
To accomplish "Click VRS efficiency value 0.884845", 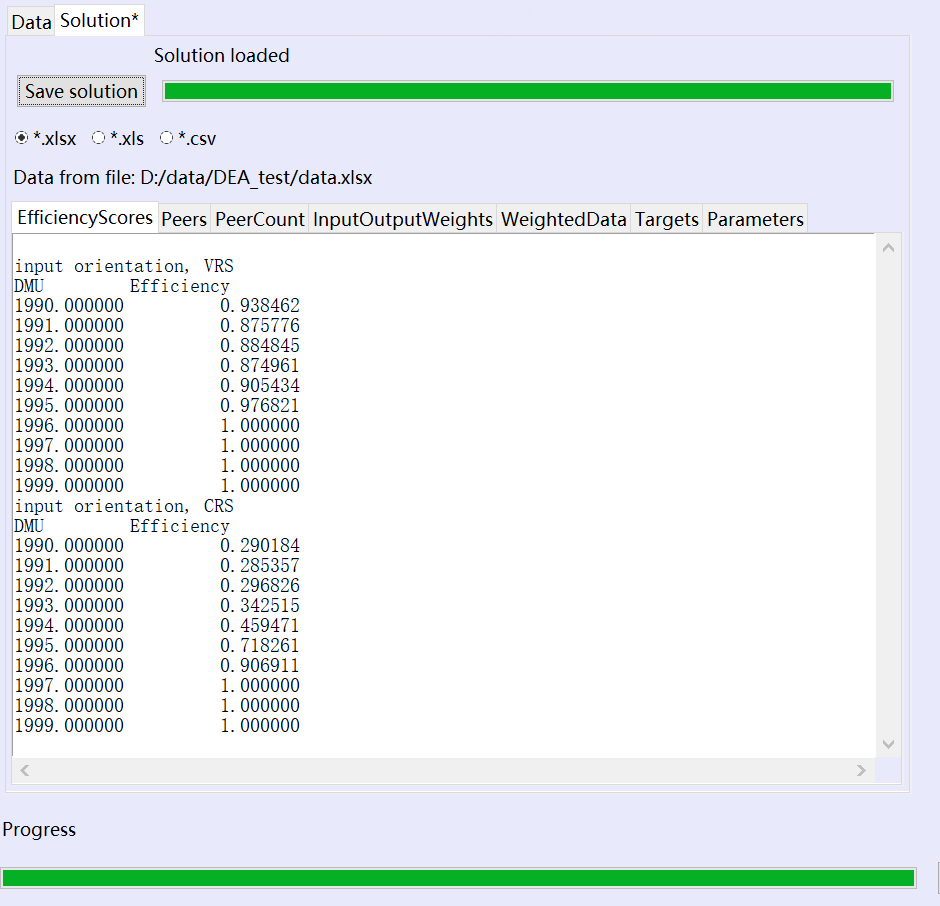I will pyautogui.click(x=260, y=345).
